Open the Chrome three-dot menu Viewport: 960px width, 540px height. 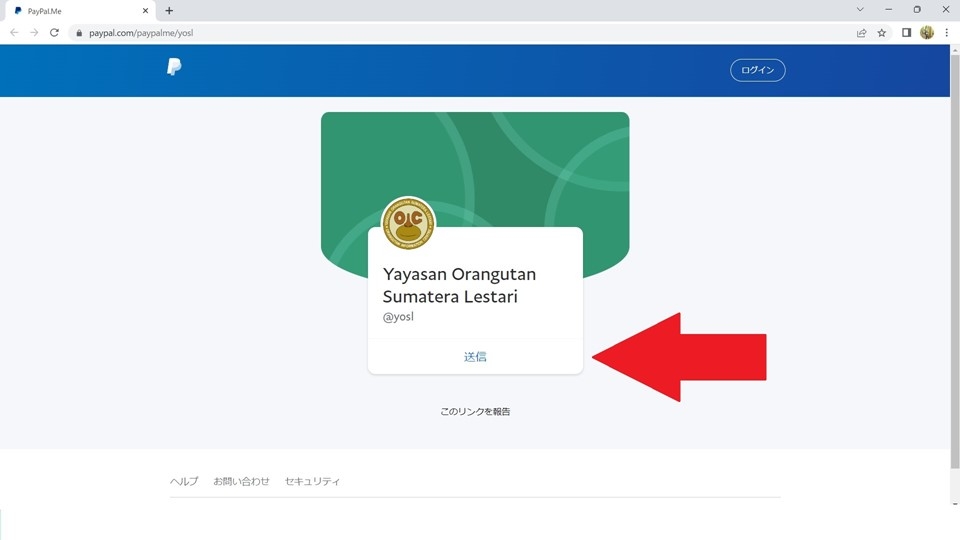[x=947, y=33]
